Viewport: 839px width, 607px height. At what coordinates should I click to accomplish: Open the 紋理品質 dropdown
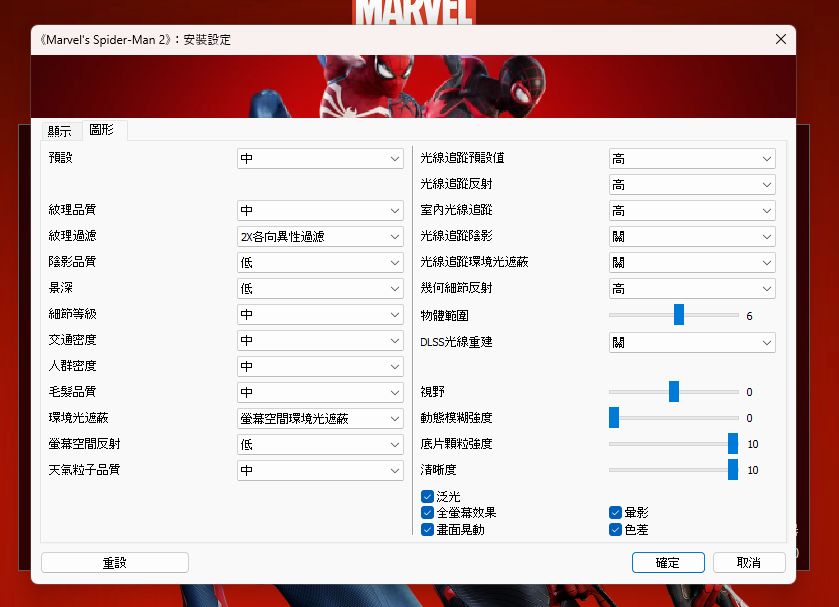[x=320, y=210]
